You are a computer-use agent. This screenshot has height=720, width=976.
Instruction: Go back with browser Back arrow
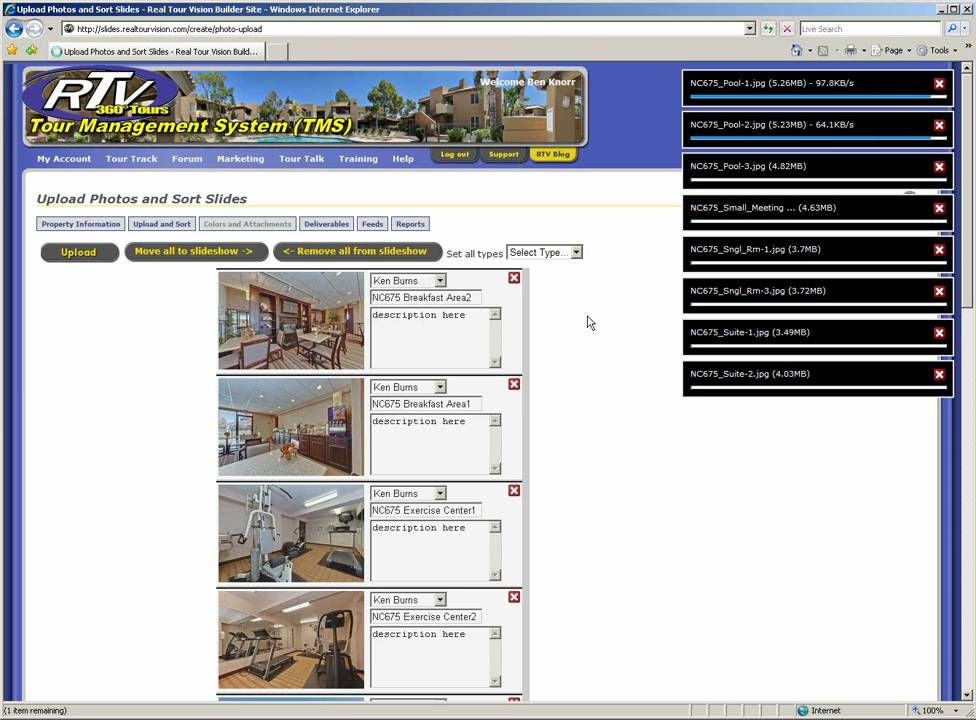[14, 29]
